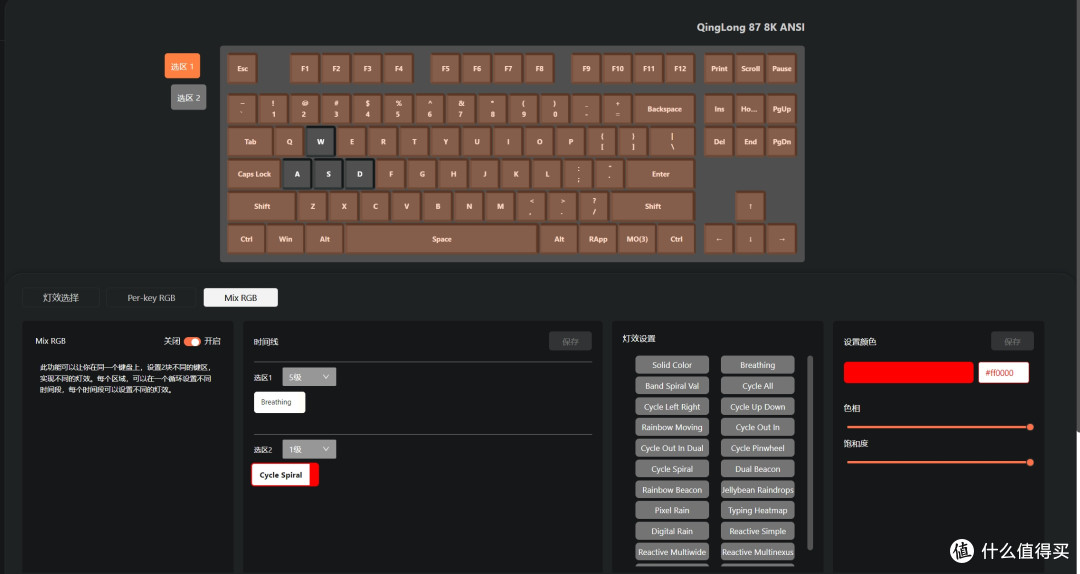Choose Pixel Rain effect

(x=672, y=511)
